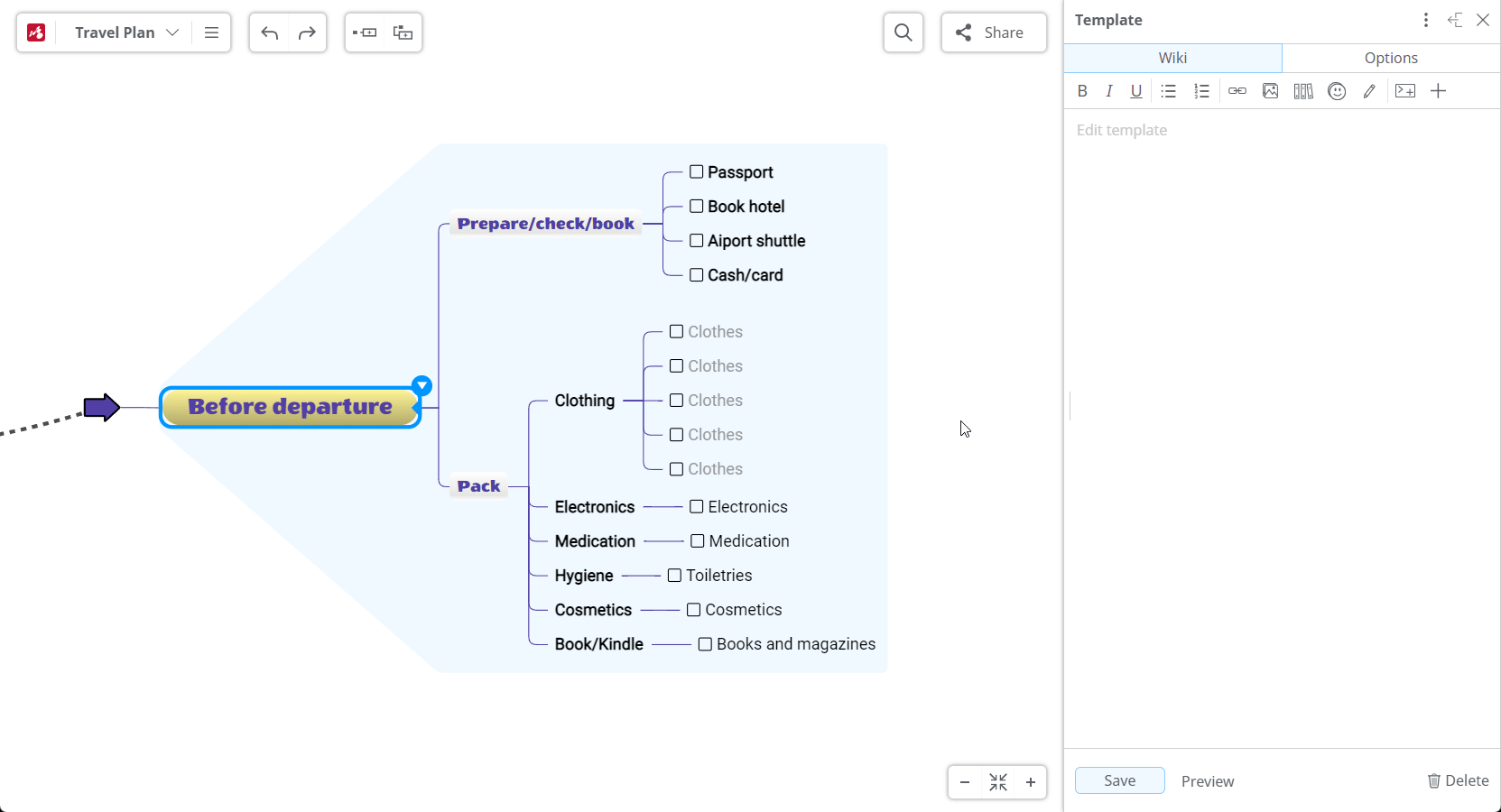Switch to the Options tab
Screen dimensions: 1501x812
click(1390, 58)
